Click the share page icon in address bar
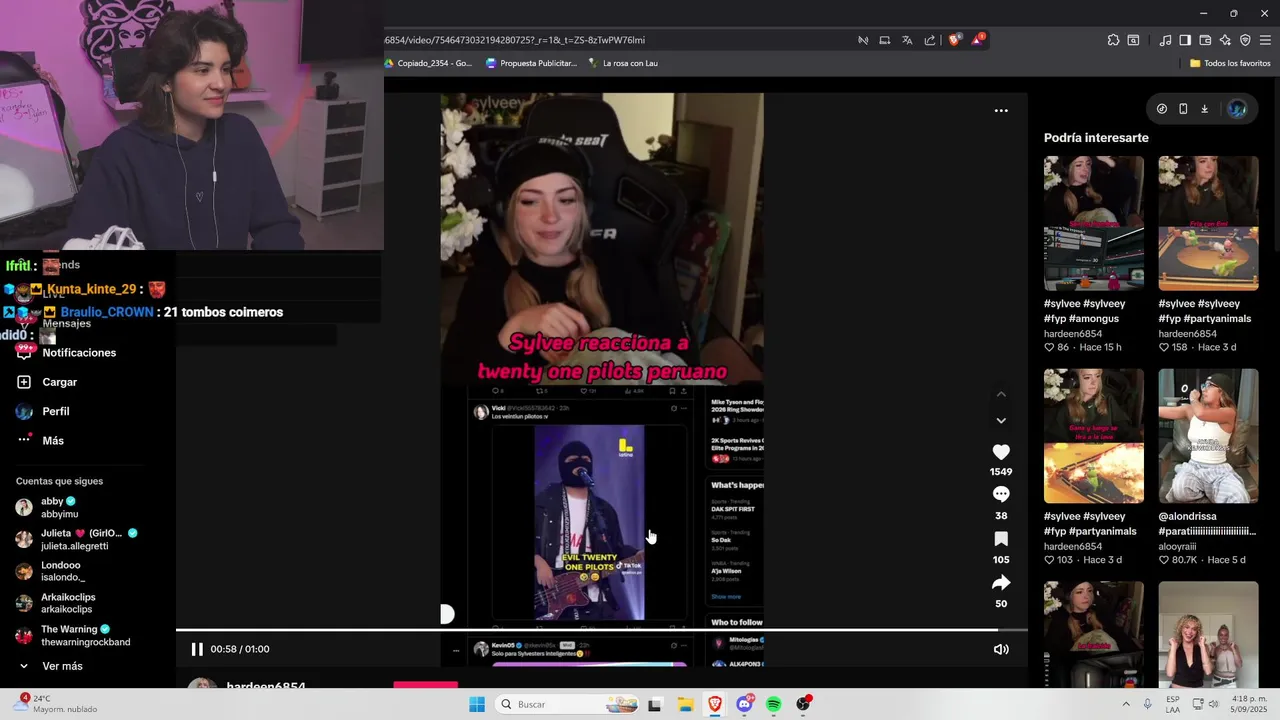The width and height of the screenshot is (1280, 720). click(930, 40)
